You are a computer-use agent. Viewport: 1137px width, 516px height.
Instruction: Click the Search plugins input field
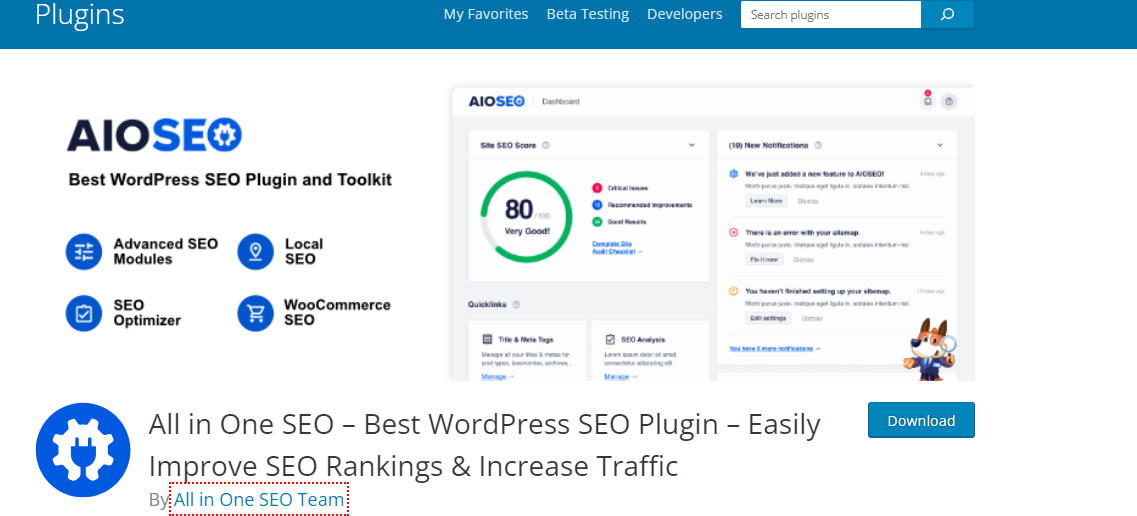(x=831, y=14)
